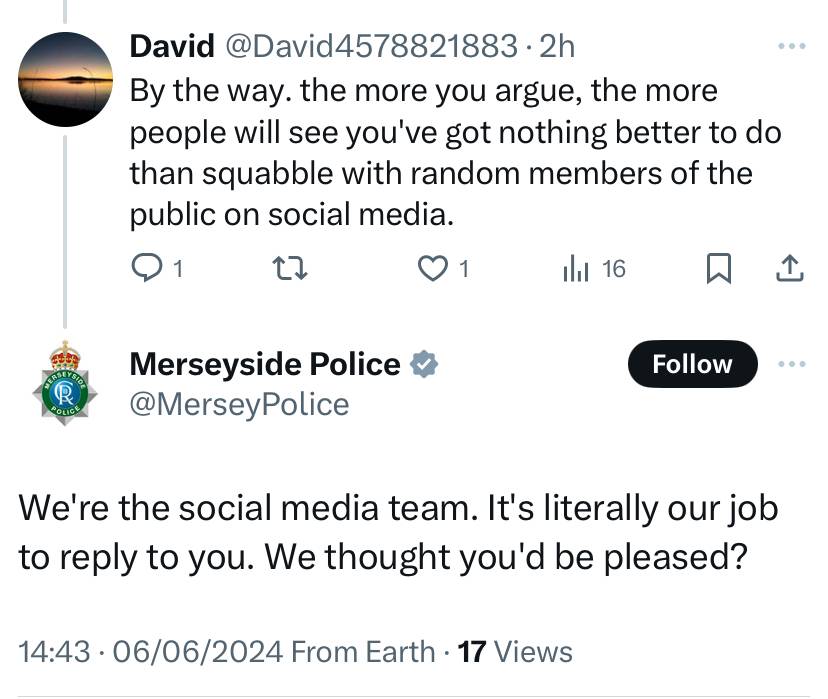Open more options on David's tweet
This screenshot has height=699, width=828.
pos(792,46)
